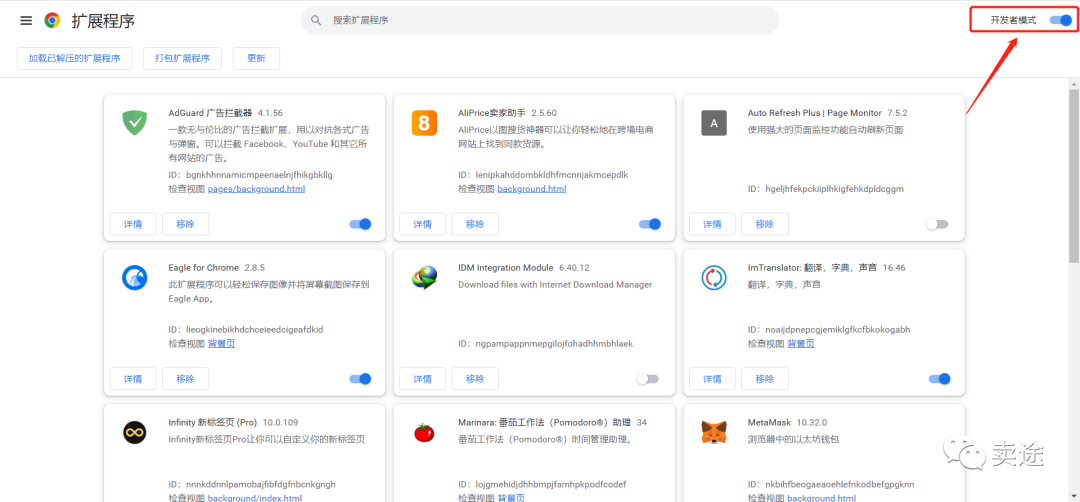Click the Chrome logo icon

tap(52, 21)
